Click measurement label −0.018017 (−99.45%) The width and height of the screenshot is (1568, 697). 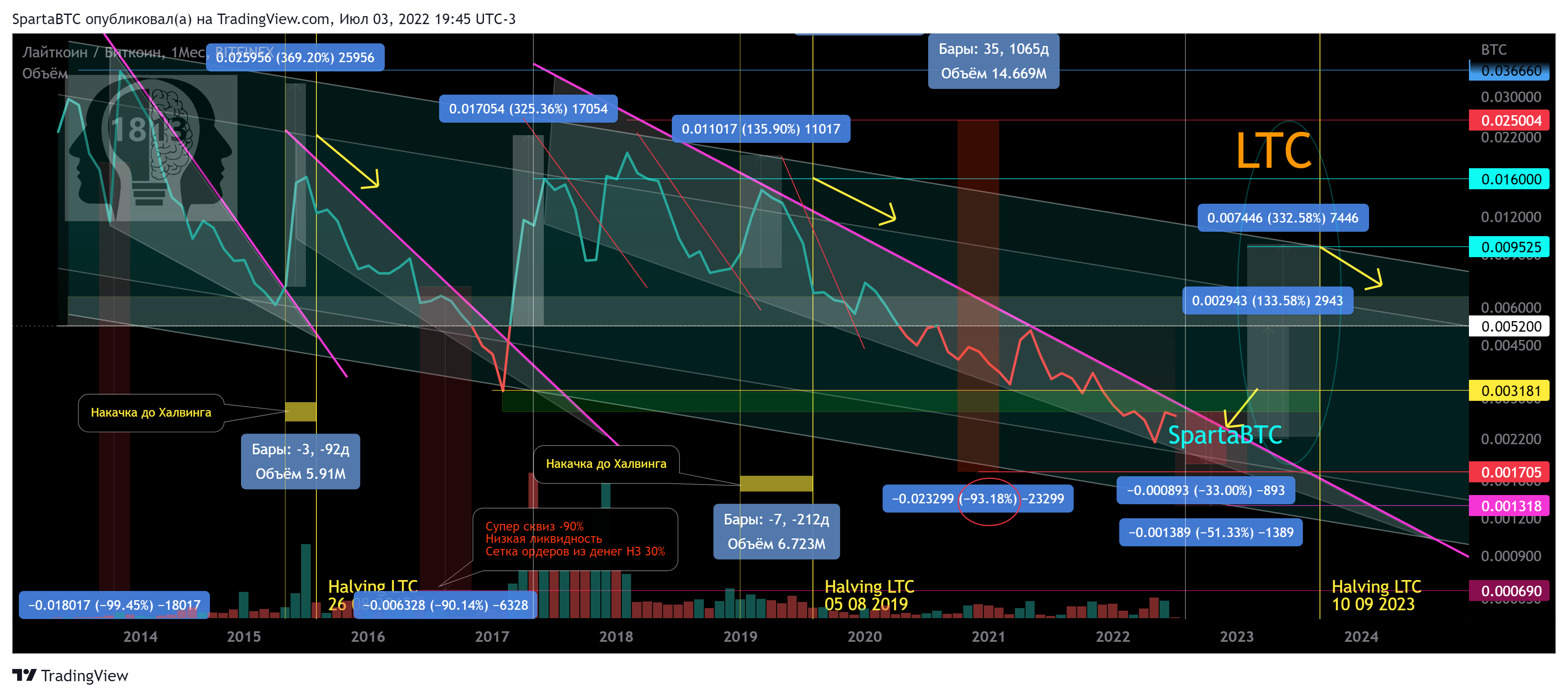[x=114, y=605]
